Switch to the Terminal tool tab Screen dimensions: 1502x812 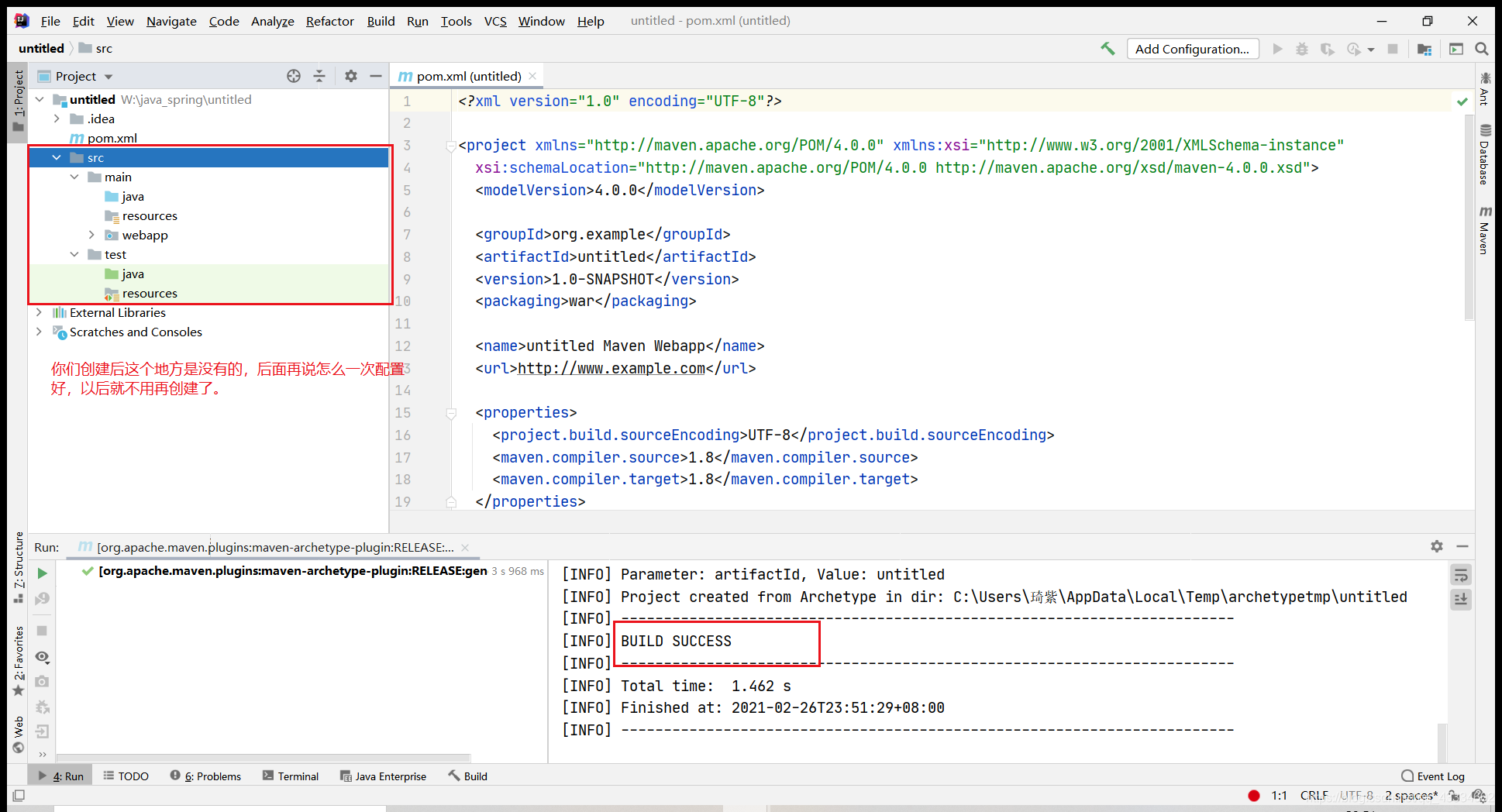[291, 776]
